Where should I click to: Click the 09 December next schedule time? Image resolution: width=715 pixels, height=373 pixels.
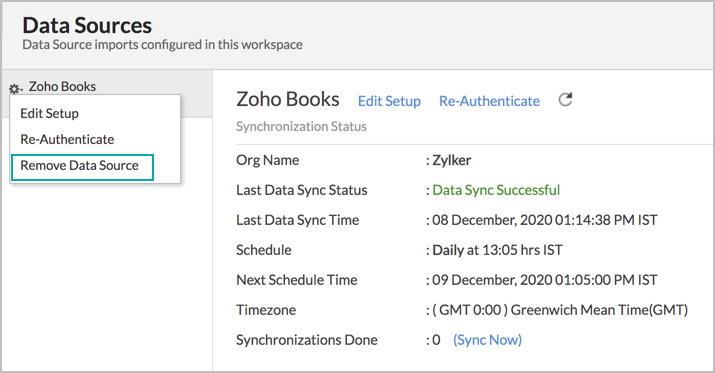544,280
